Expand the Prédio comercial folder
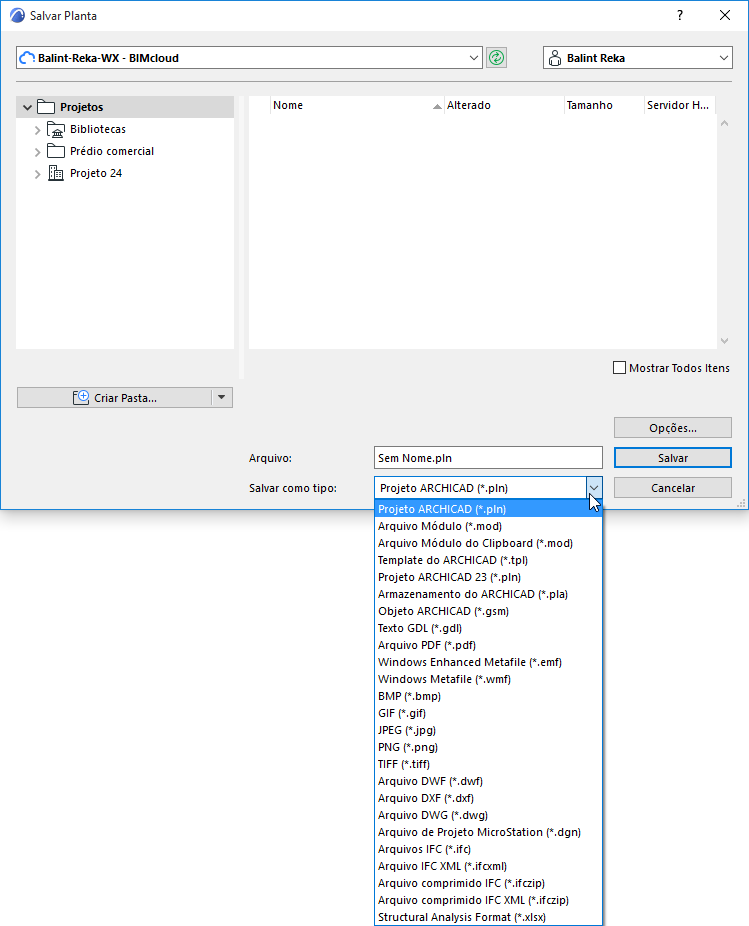The height and width of the screenshot is (926, 749). (37, 152)
